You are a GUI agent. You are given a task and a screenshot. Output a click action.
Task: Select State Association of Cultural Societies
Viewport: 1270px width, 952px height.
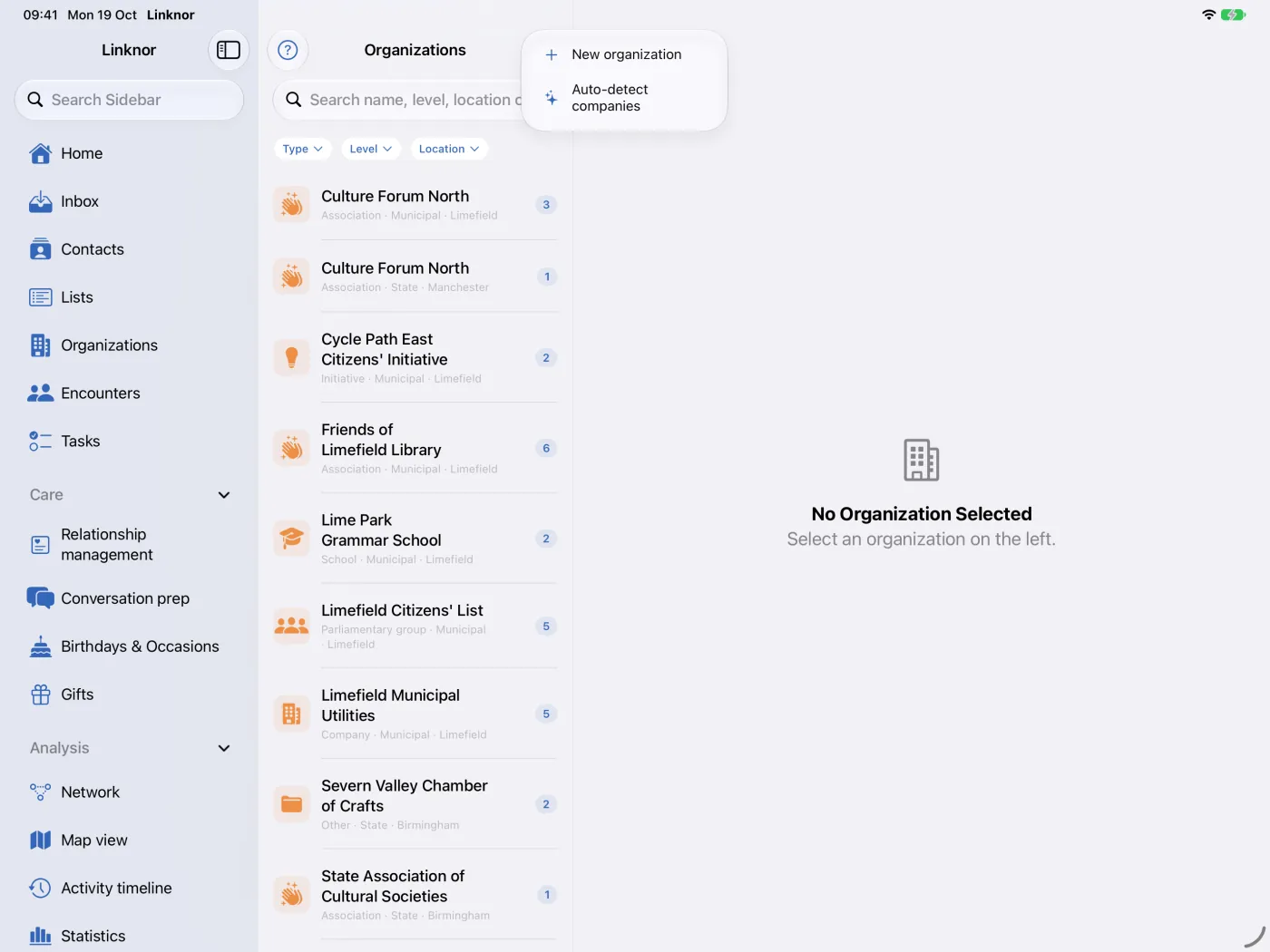(x=415, y=895)
